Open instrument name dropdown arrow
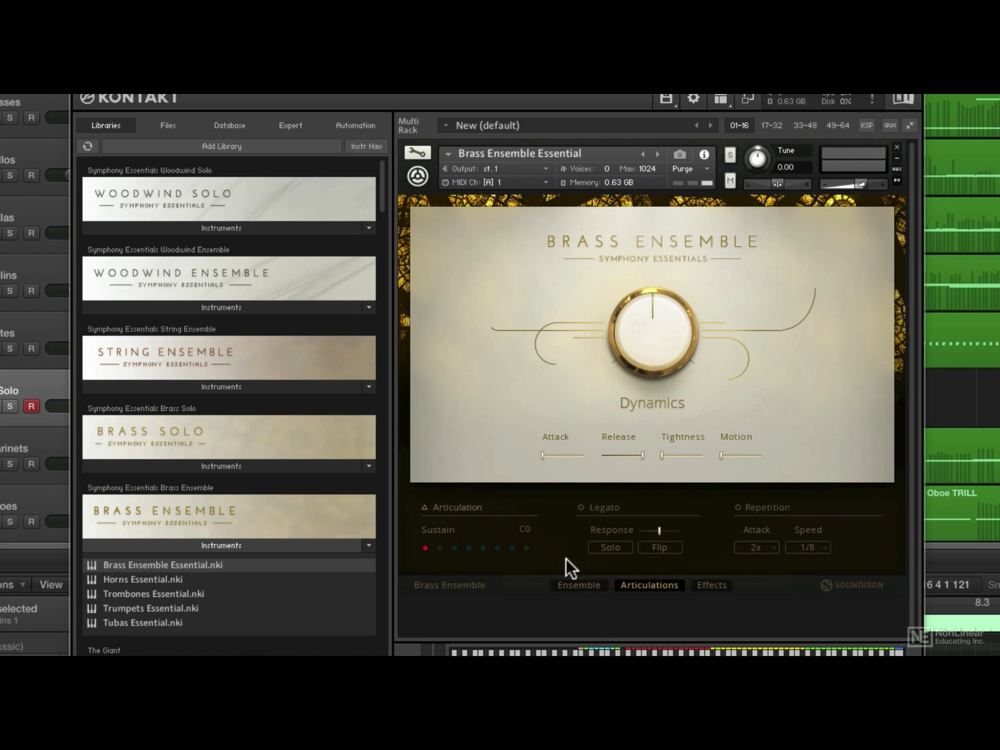1000x750 pixels. [448, 154]
